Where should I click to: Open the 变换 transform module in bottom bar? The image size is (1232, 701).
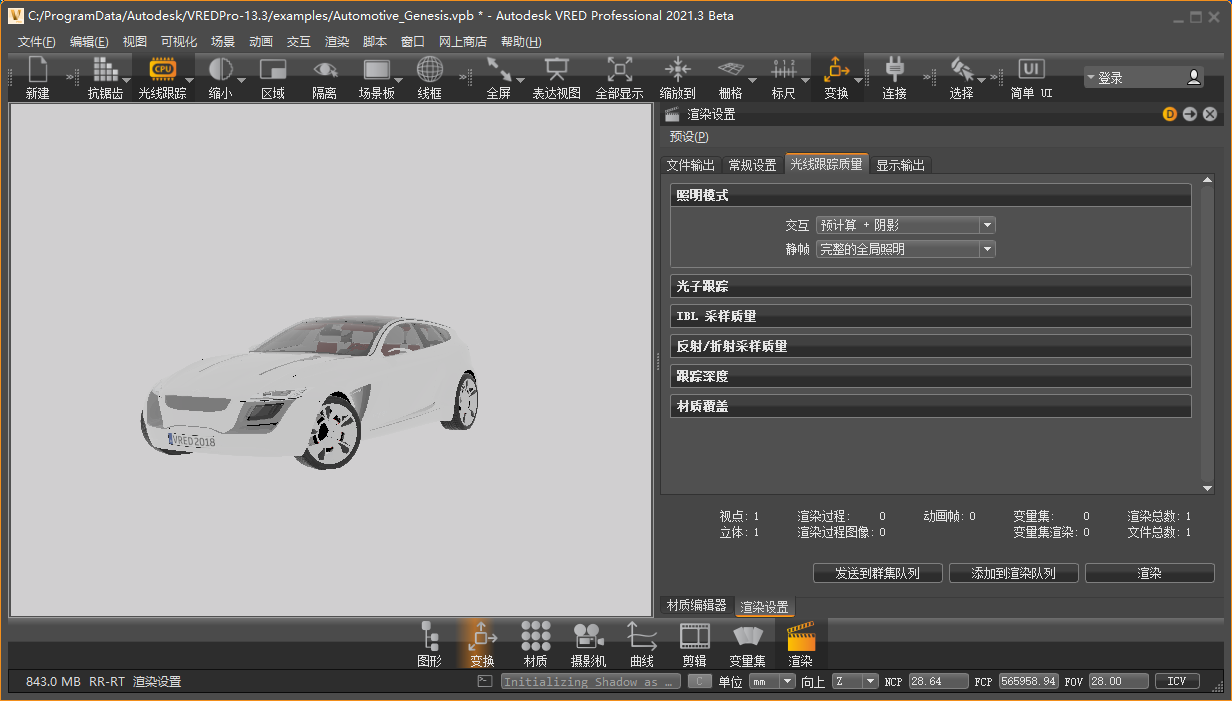[x=482, y=636]
